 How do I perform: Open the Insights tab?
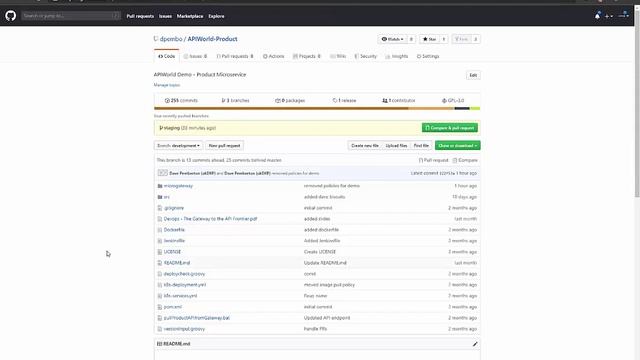tap(397, 56)
